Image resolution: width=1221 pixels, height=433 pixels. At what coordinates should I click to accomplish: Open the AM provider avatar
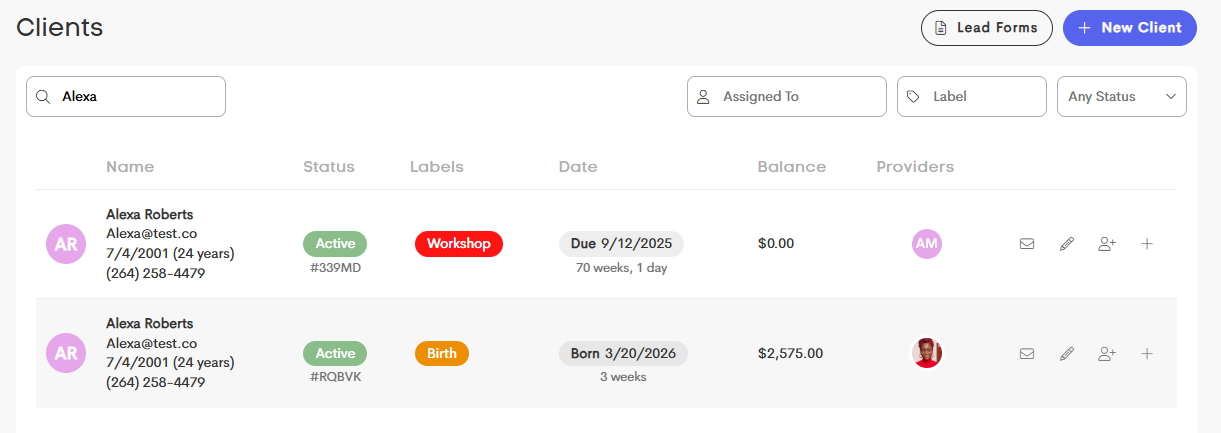point(927,244)
